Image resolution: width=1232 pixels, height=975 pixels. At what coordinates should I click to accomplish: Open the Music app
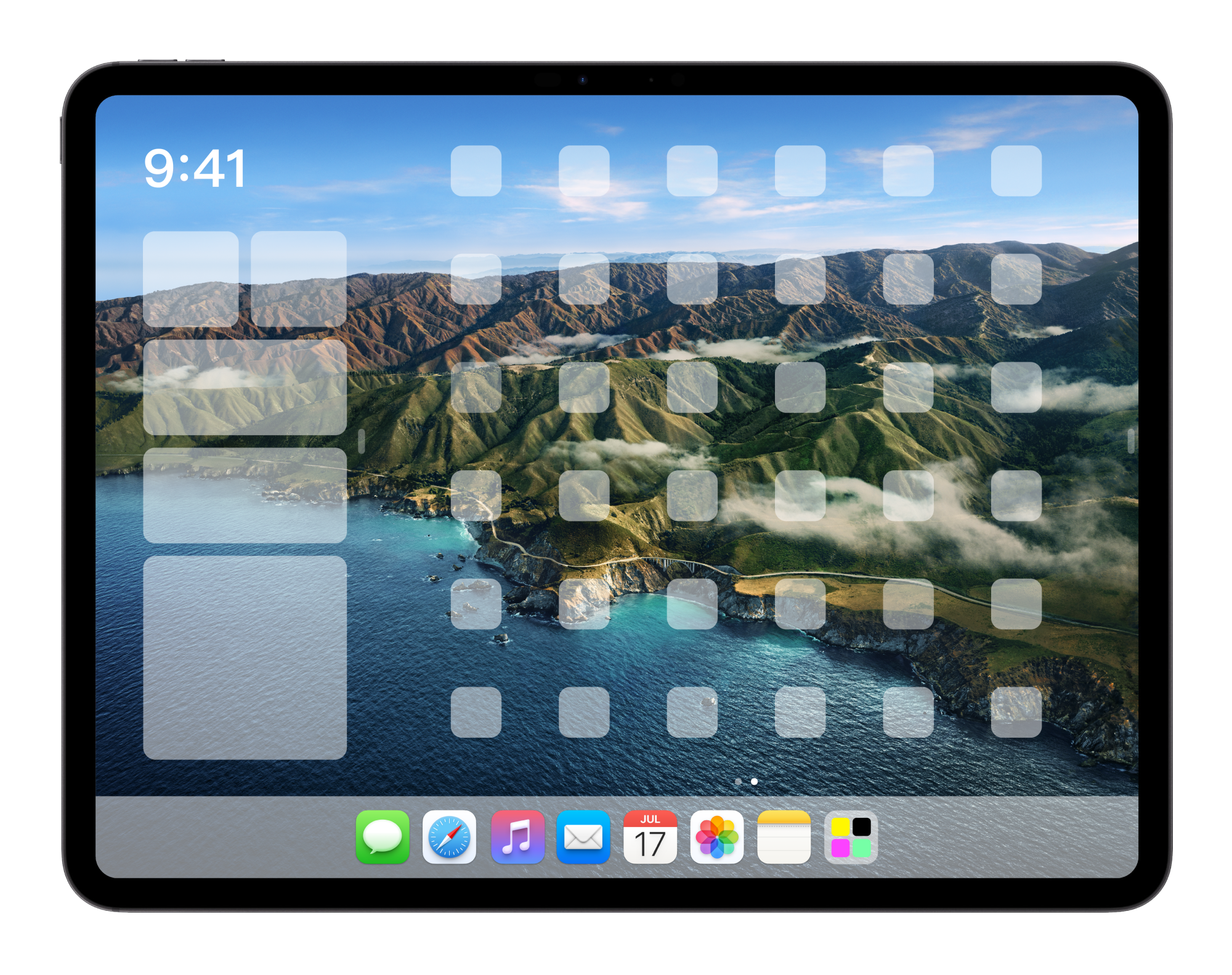pos(517,837)
